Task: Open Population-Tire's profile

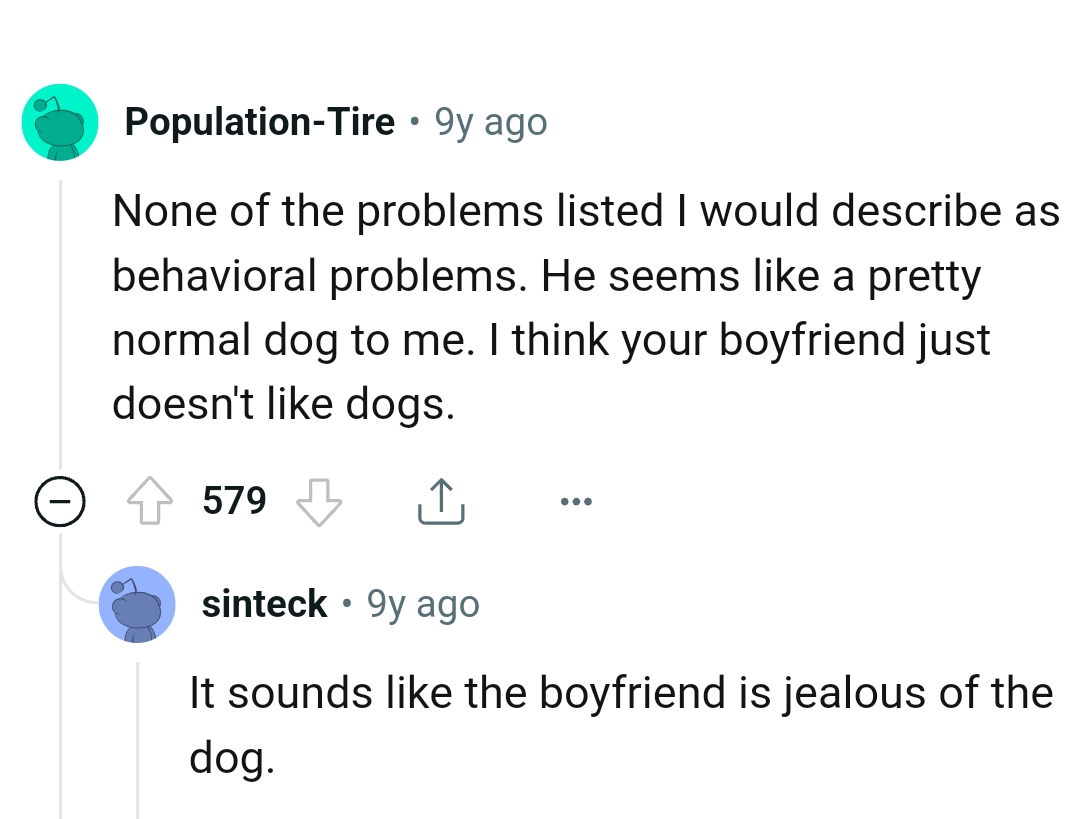Action: (260, 121)
